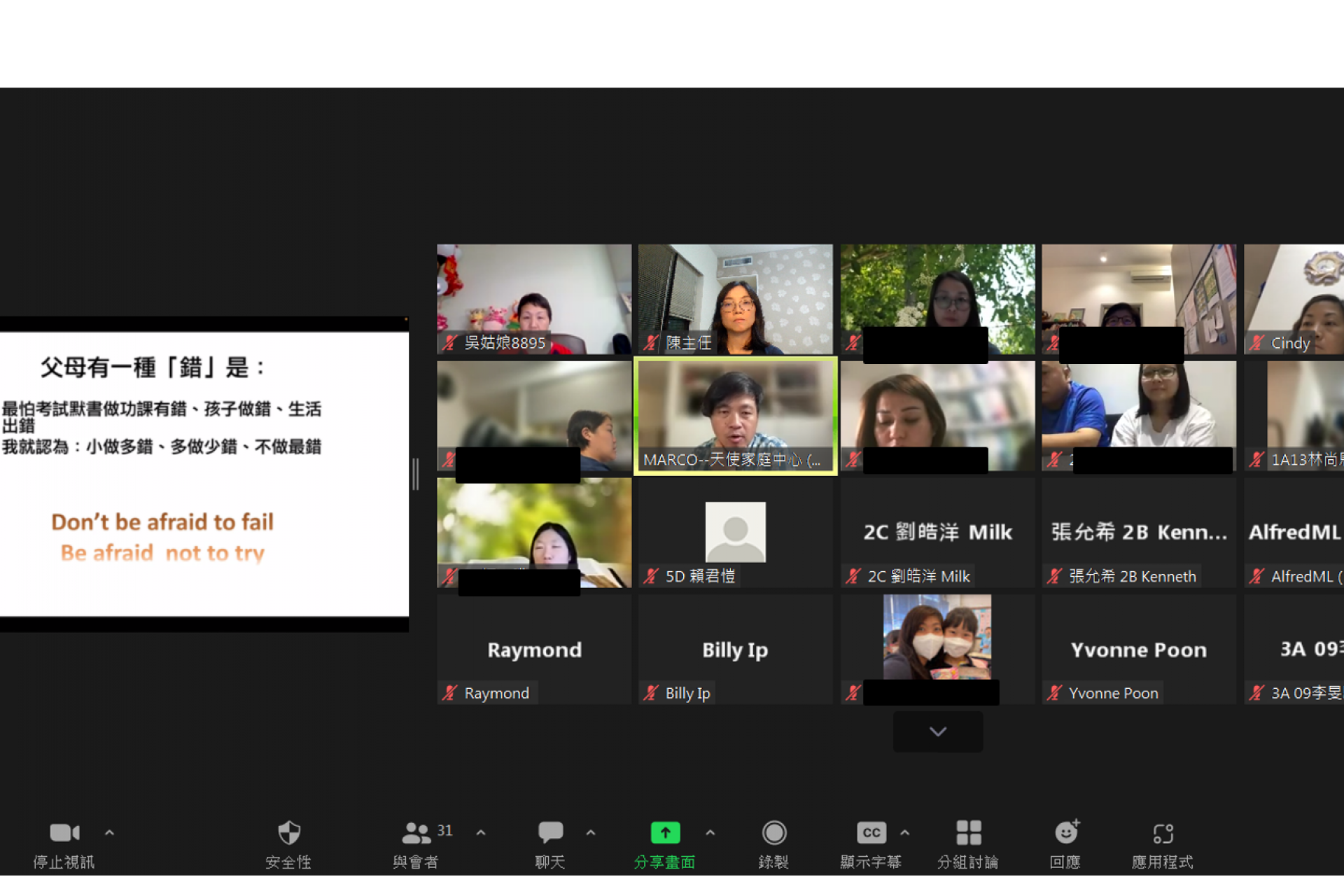Click the muted mic icon on 陳主任
The width and height of the screenshot is (1344, 896).
(x=651, y=343)
